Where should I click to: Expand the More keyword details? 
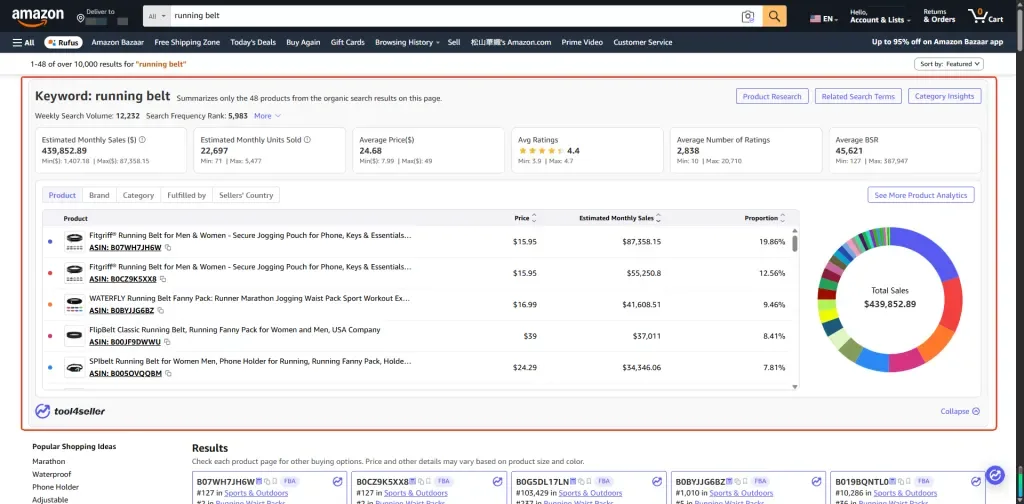[x=267, y=116]
